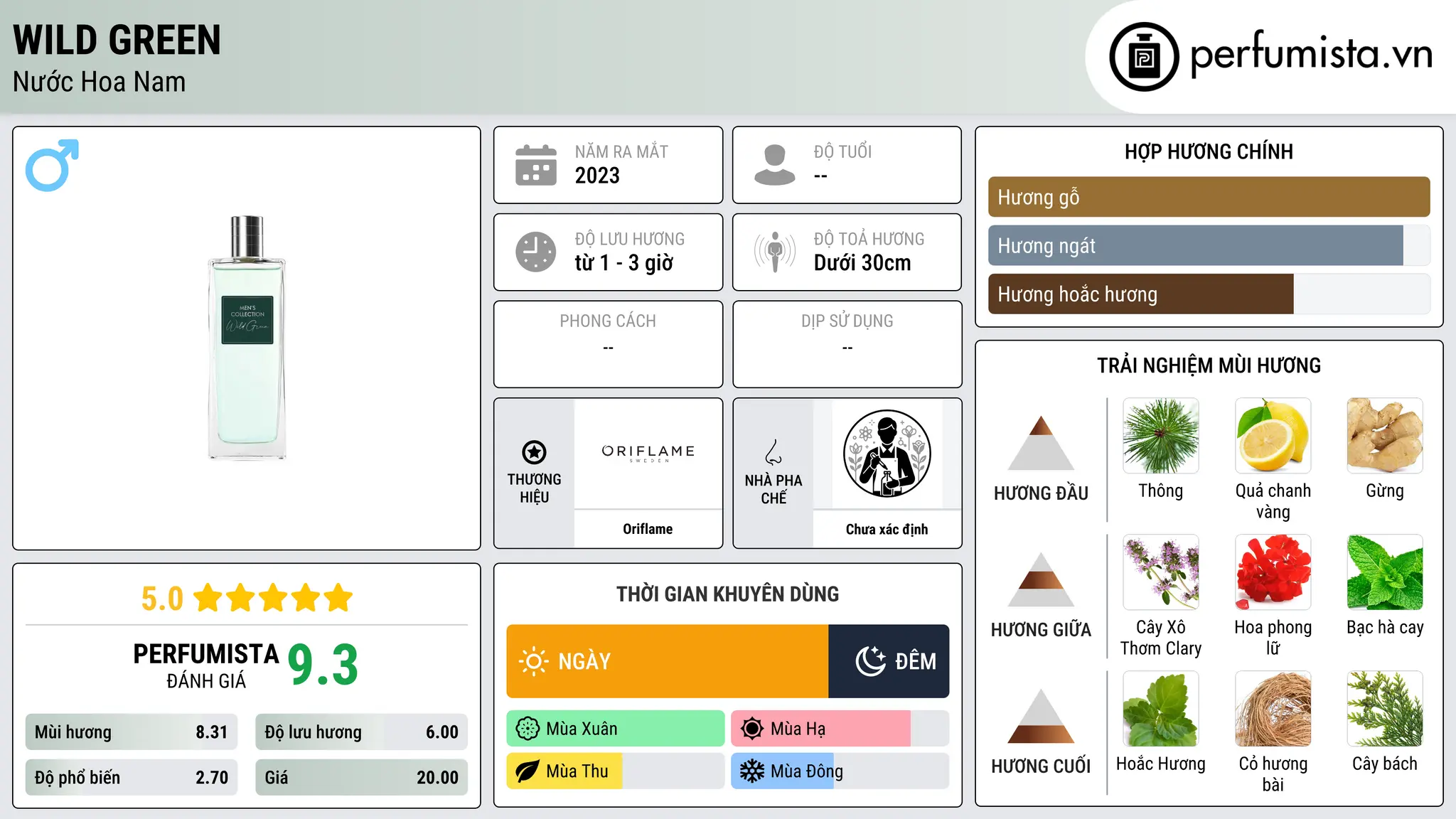Click the WILD GREEN title

(117, 40)
